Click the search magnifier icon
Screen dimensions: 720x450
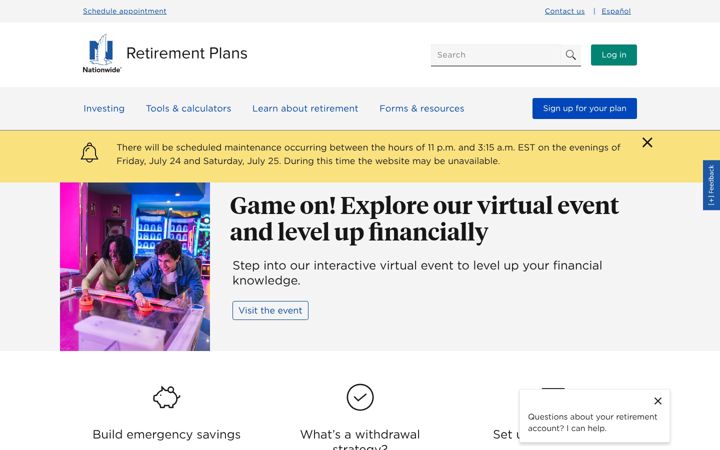[x=570, y=55]
